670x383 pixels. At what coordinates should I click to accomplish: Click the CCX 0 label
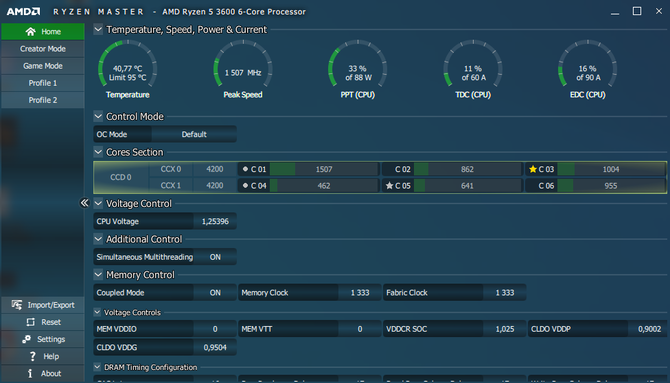click(x=170, y=169)
